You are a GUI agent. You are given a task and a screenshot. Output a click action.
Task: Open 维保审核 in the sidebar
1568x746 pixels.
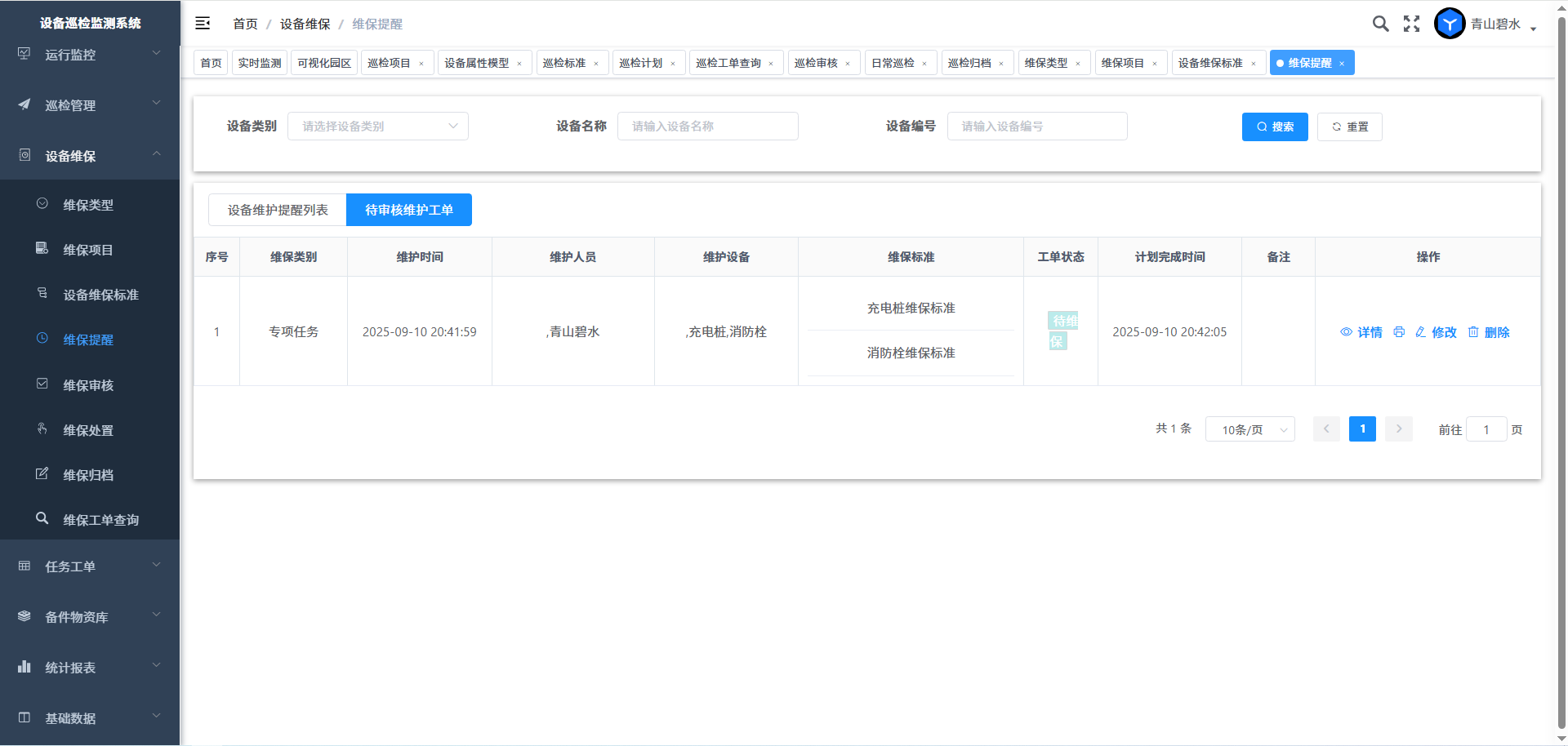point(88,385)
